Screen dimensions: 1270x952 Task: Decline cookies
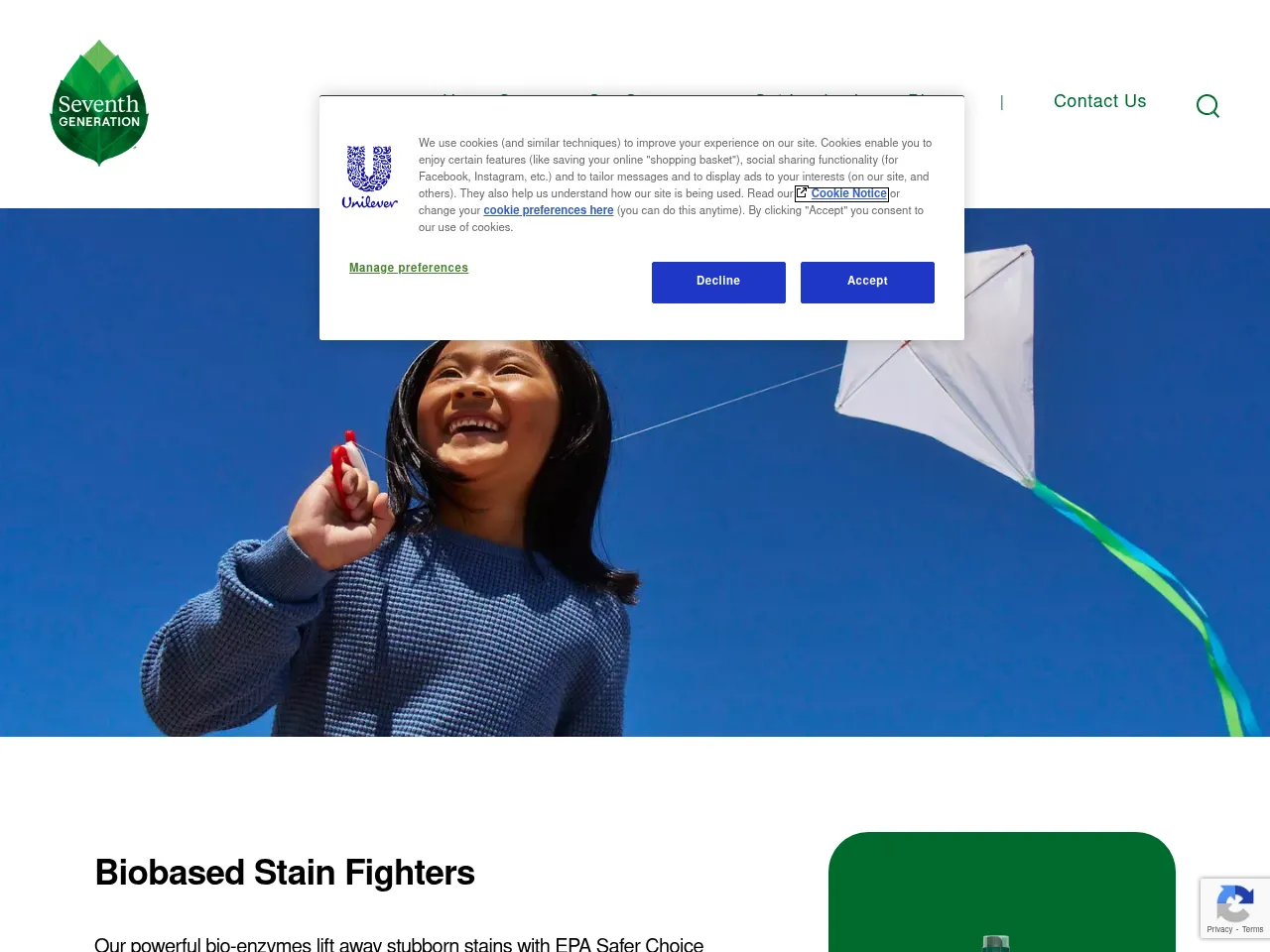coord(718,282)
